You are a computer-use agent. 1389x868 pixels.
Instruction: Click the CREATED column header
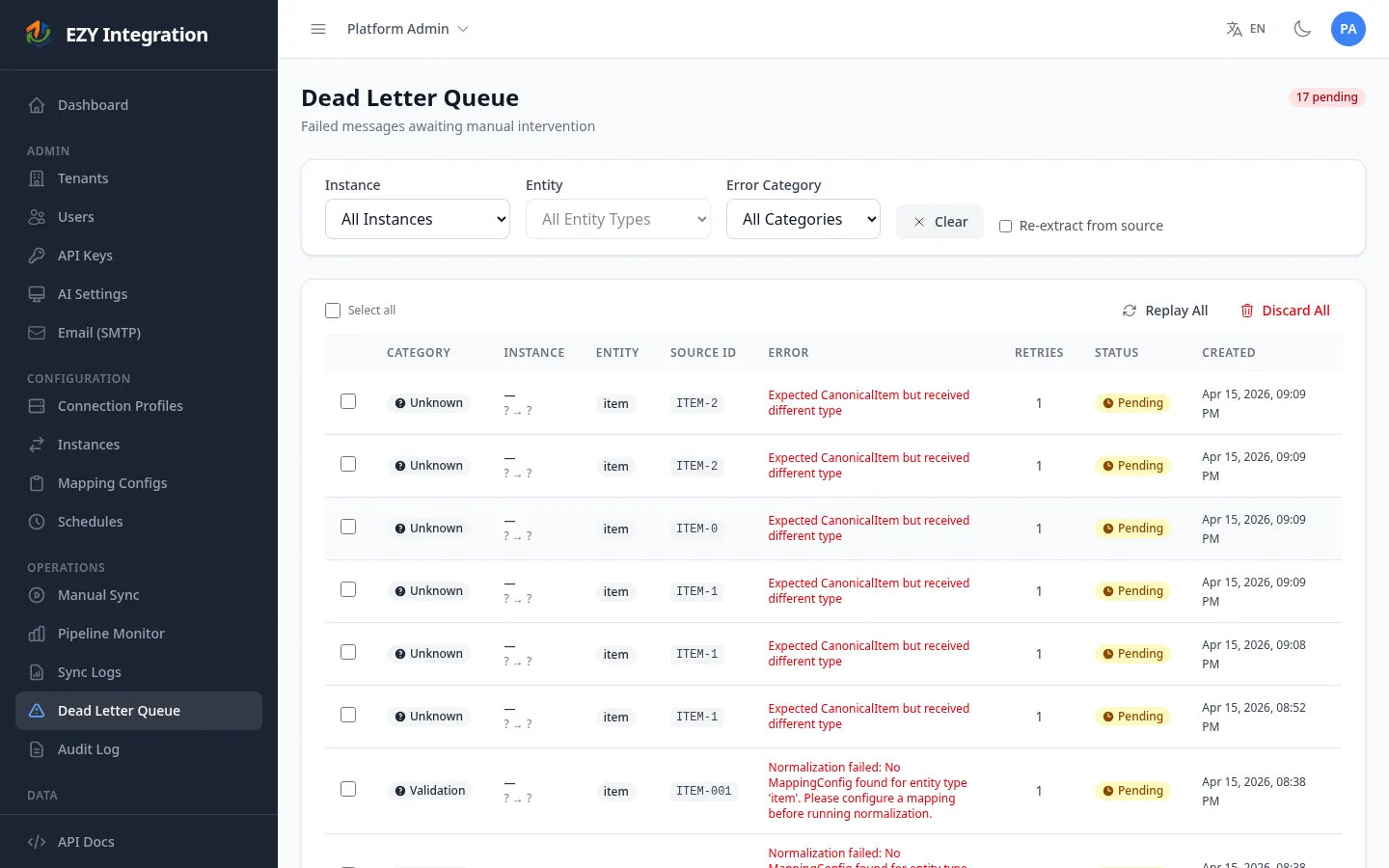click(x=1229, y=353)
